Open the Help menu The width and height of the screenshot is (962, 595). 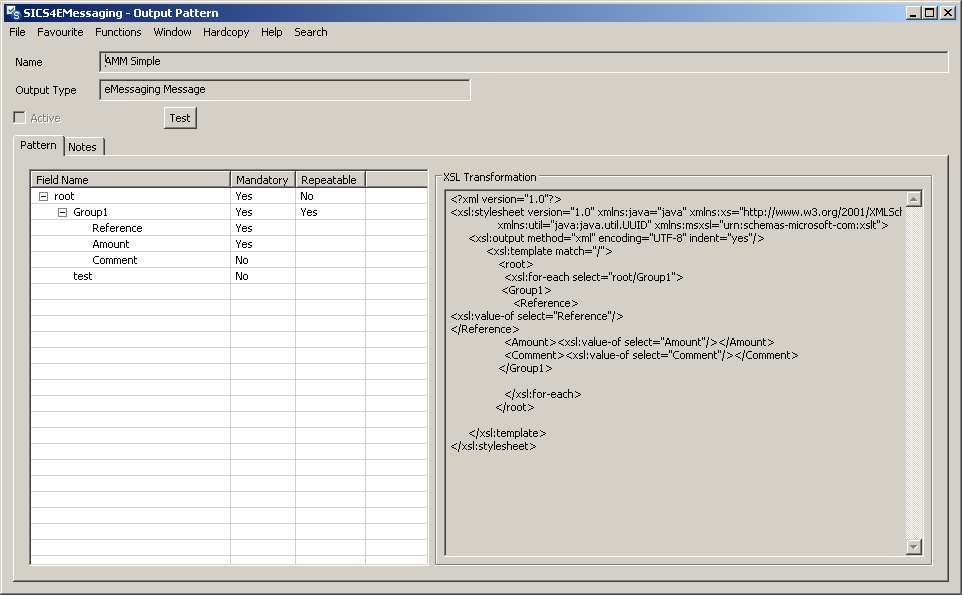click(271, 32)
